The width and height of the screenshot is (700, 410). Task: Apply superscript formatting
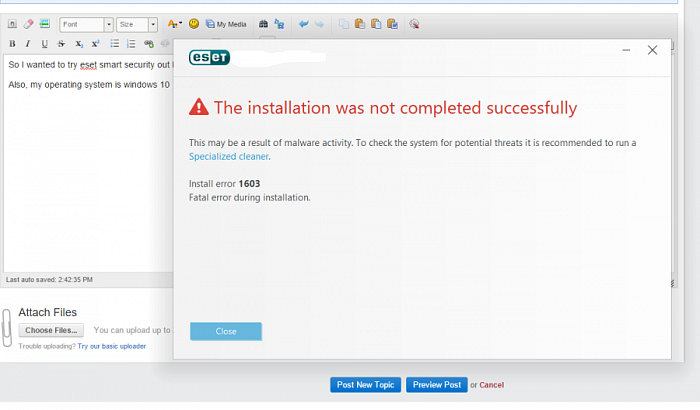pos(95,44)
